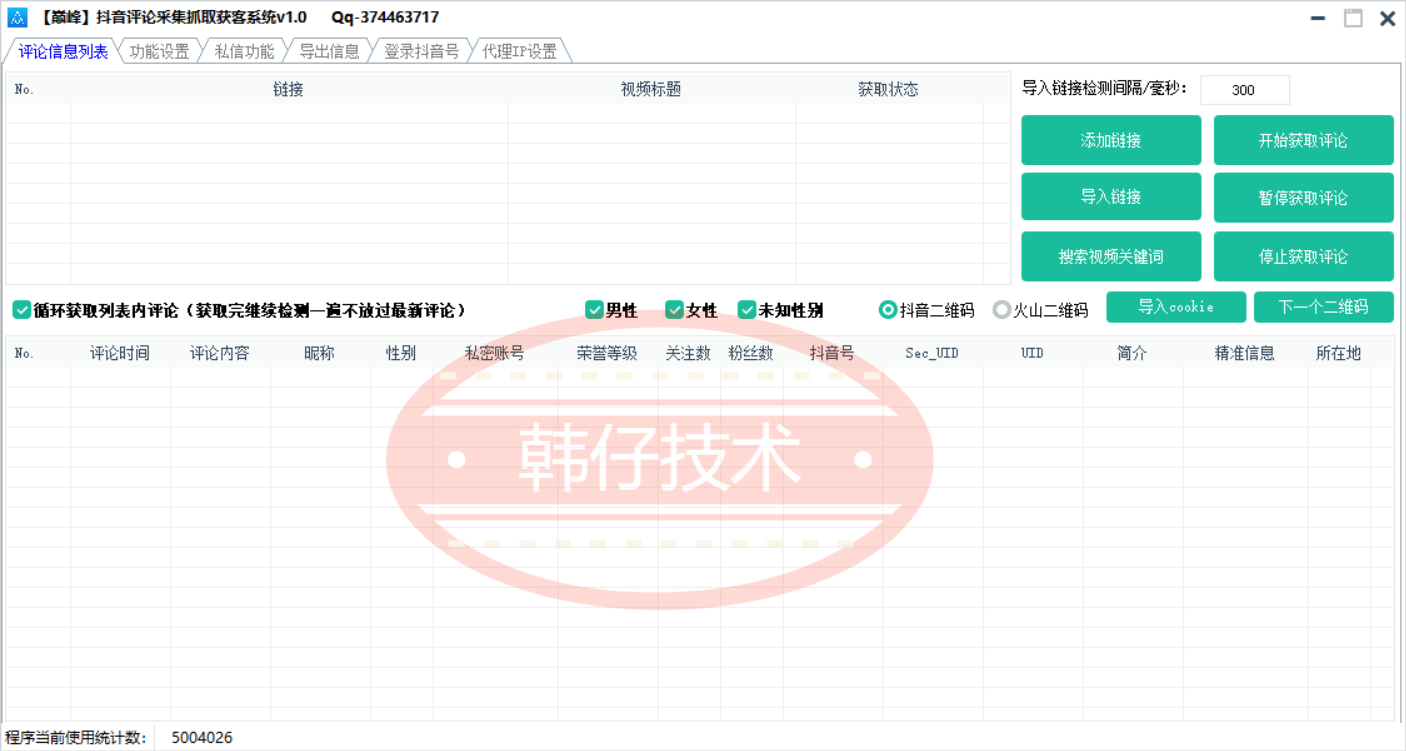The image size is (1406, 751).
Task: Select the 代理IP设置 tab
Action: tap(519, 52)
